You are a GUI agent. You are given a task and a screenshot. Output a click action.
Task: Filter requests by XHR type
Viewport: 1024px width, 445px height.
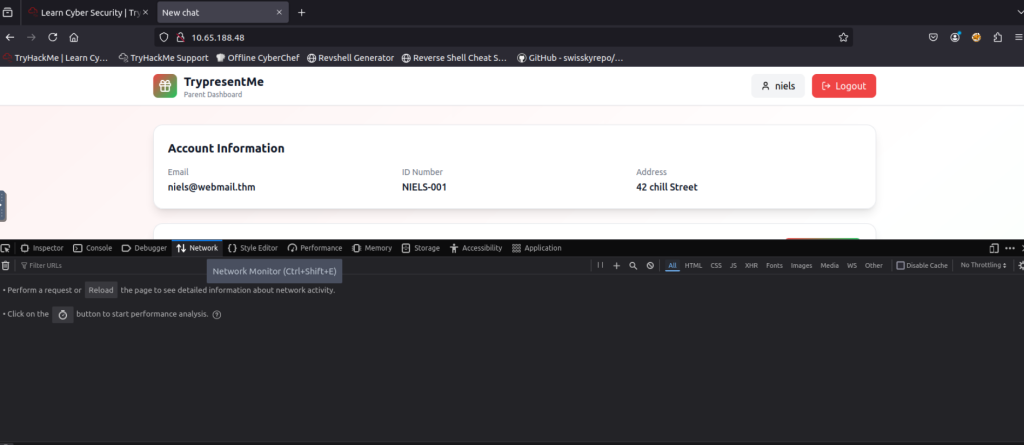point(751,266)
